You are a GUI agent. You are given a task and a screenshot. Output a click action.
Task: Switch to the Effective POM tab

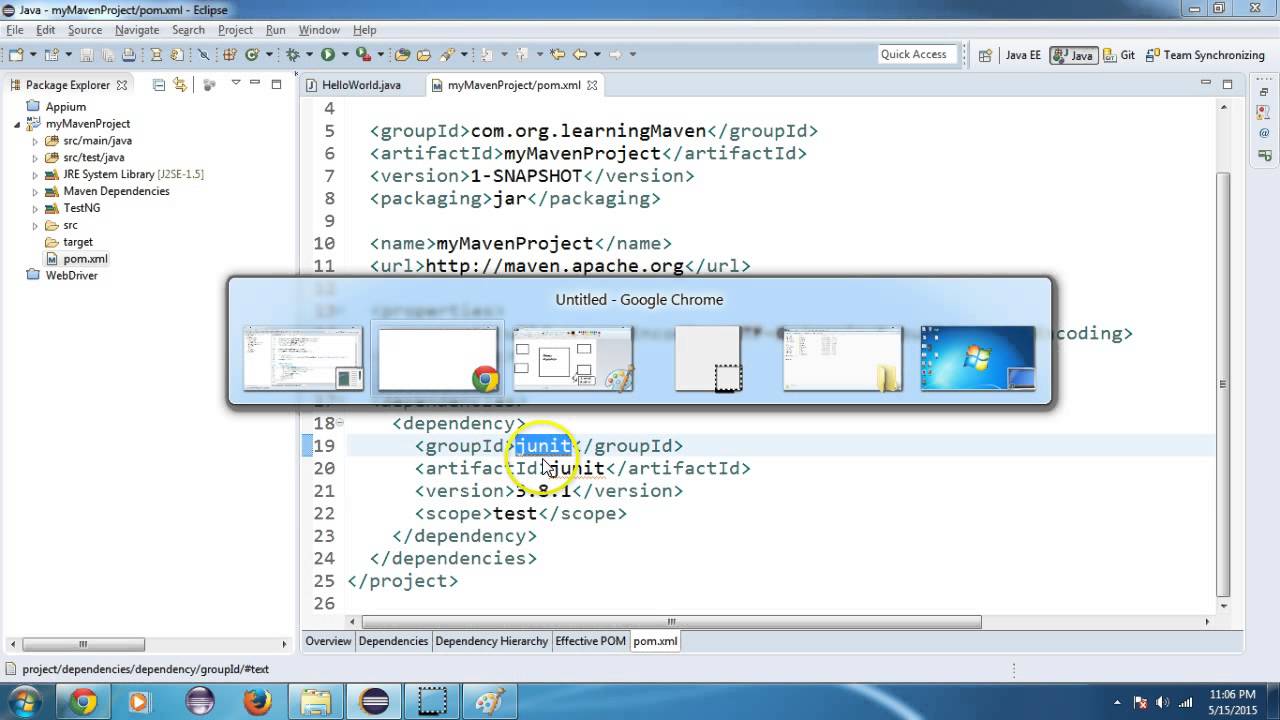click(590, 641)
